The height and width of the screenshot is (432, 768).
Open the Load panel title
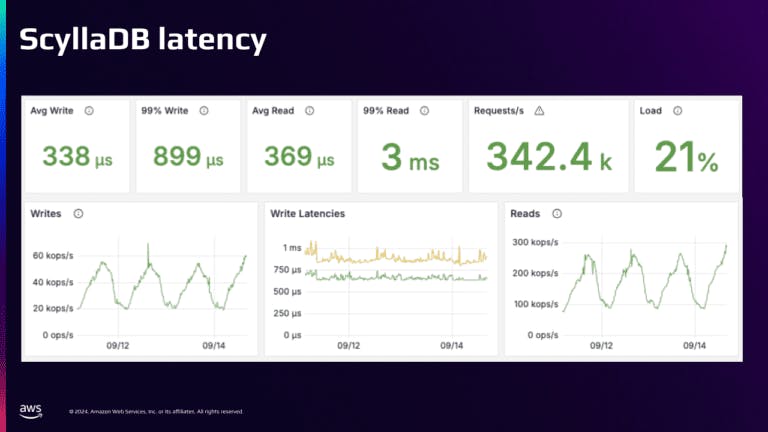tap(651, 111)
